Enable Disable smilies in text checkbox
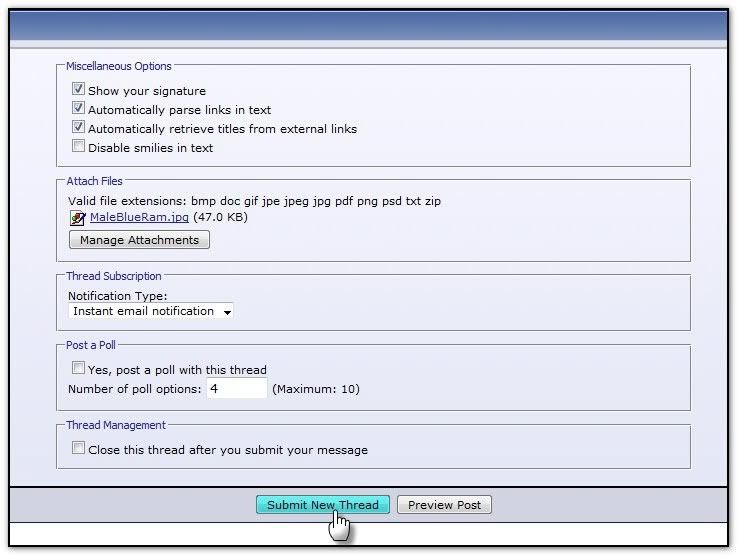The width and height of the screenshot is (738, 556). click(78, 146)
